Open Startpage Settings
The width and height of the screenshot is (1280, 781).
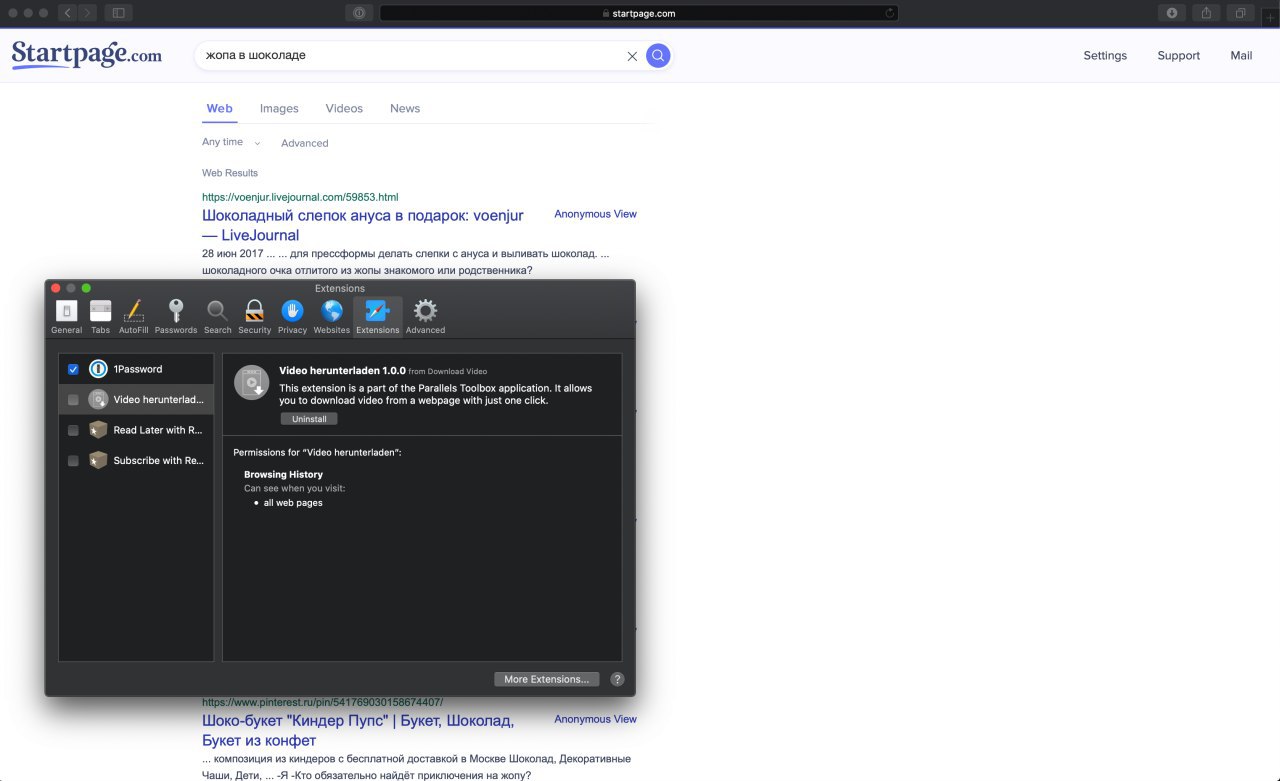click(x=1105, y=56)
